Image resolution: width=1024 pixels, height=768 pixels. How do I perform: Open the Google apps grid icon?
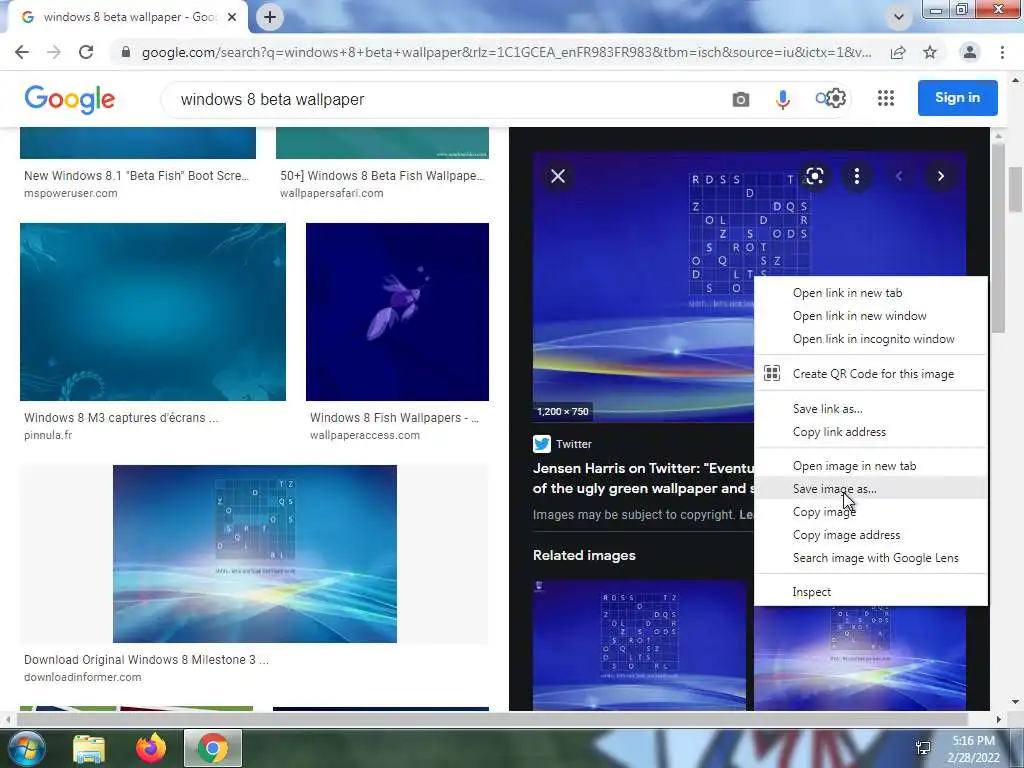point(886,99)
